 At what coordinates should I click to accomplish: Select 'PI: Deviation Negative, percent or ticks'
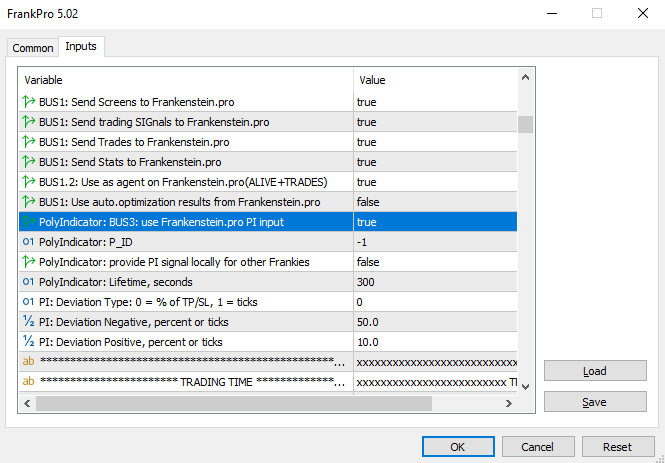(x=134, y=322)
